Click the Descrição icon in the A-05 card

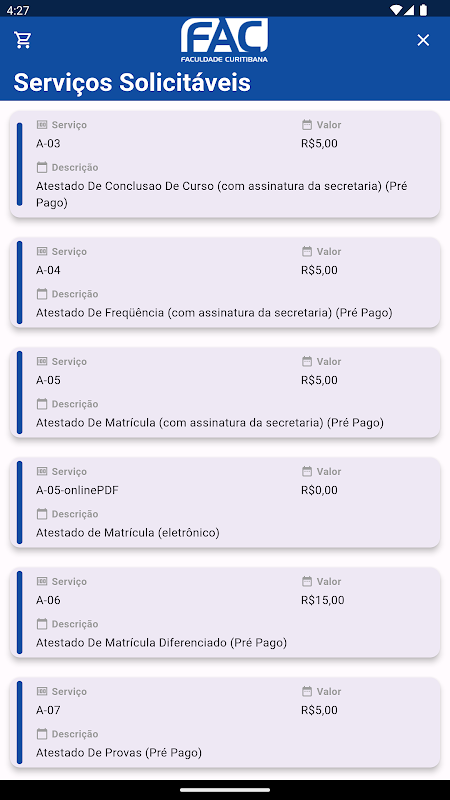click(x=42, y=404)
